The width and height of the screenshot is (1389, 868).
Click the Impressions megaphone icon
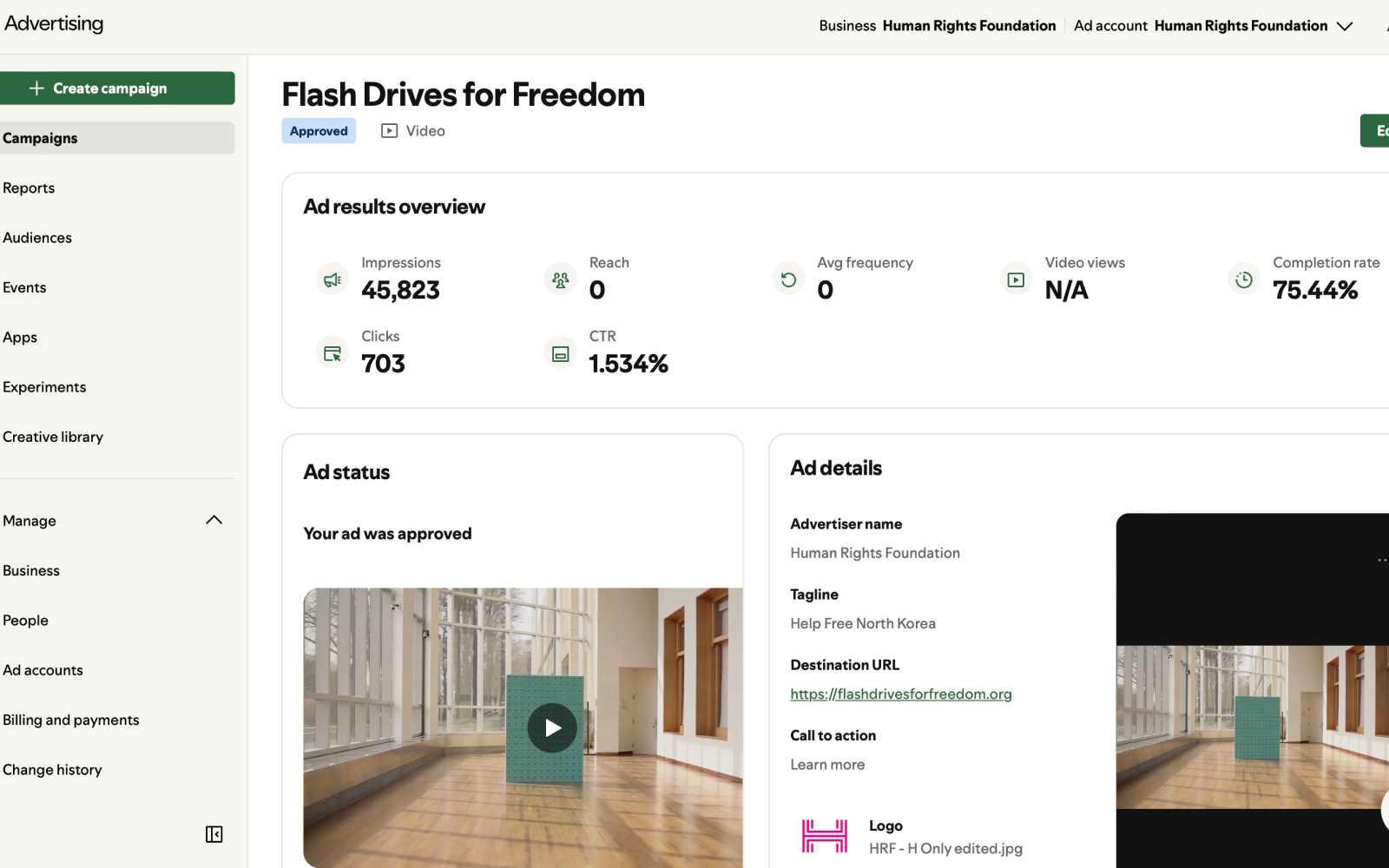point(332,279)
